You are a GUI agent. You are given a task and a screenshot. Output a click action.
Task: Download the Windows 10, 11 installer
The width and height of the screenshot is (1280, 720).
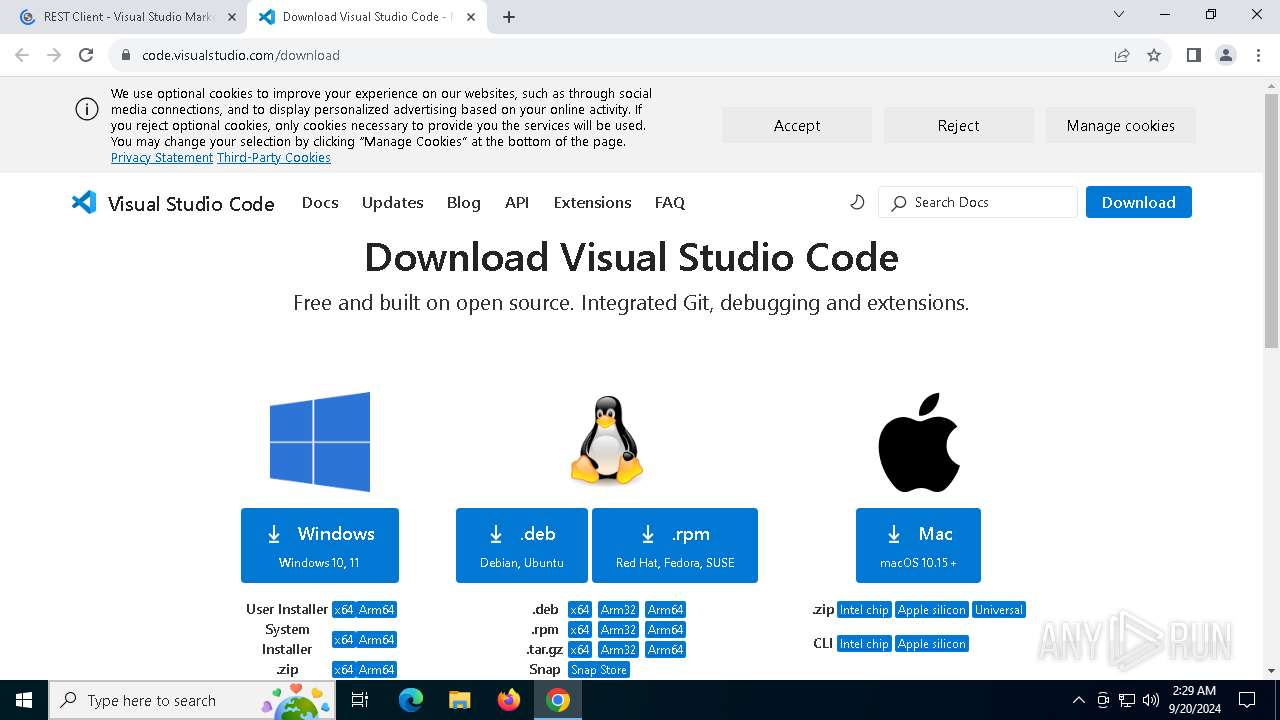click(x=320, y=545)
